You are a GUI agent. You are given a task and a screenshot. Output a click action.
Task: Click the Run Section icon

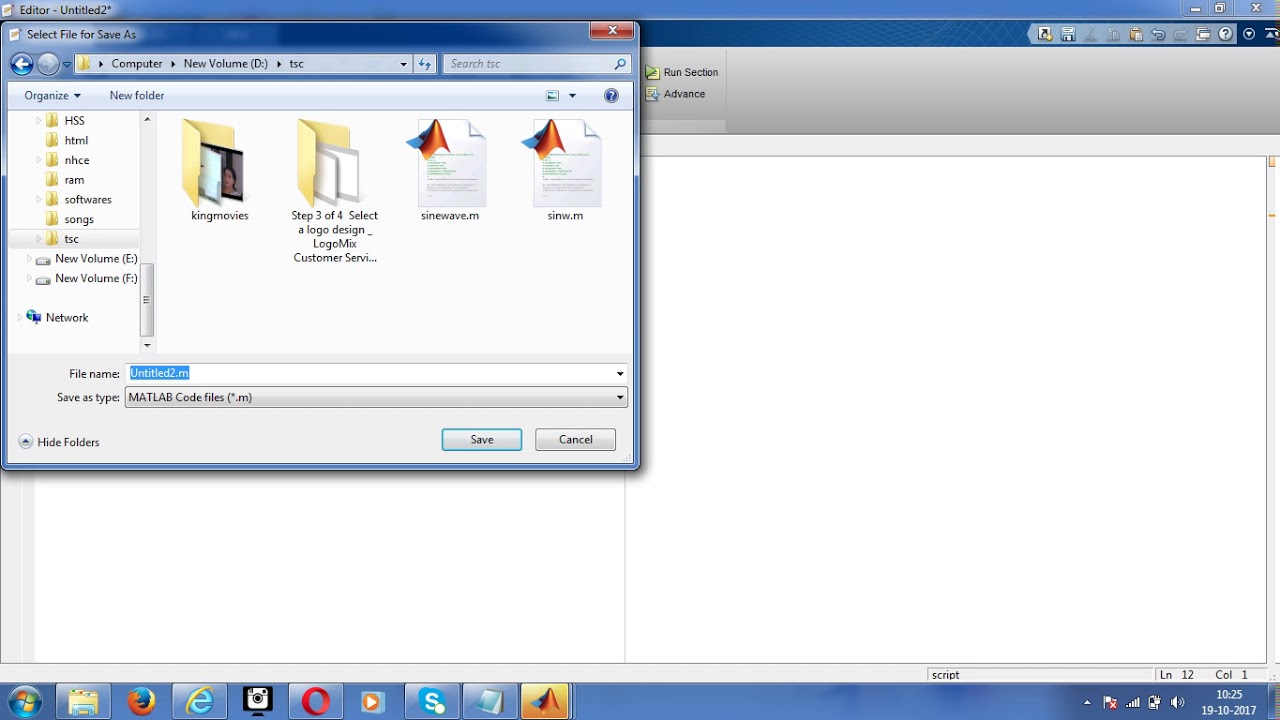click(x=652, y=72)
